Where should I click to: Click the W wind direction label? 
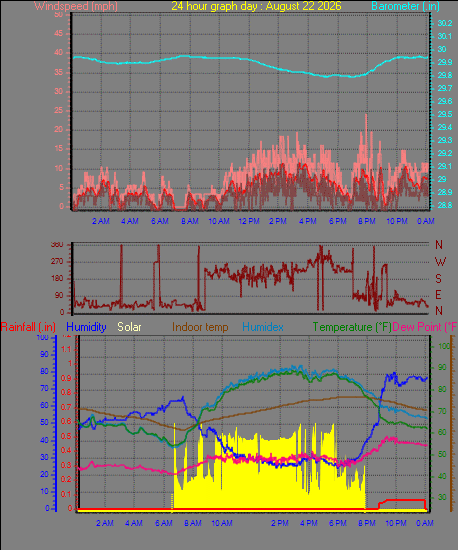click(x=440, y=261)
